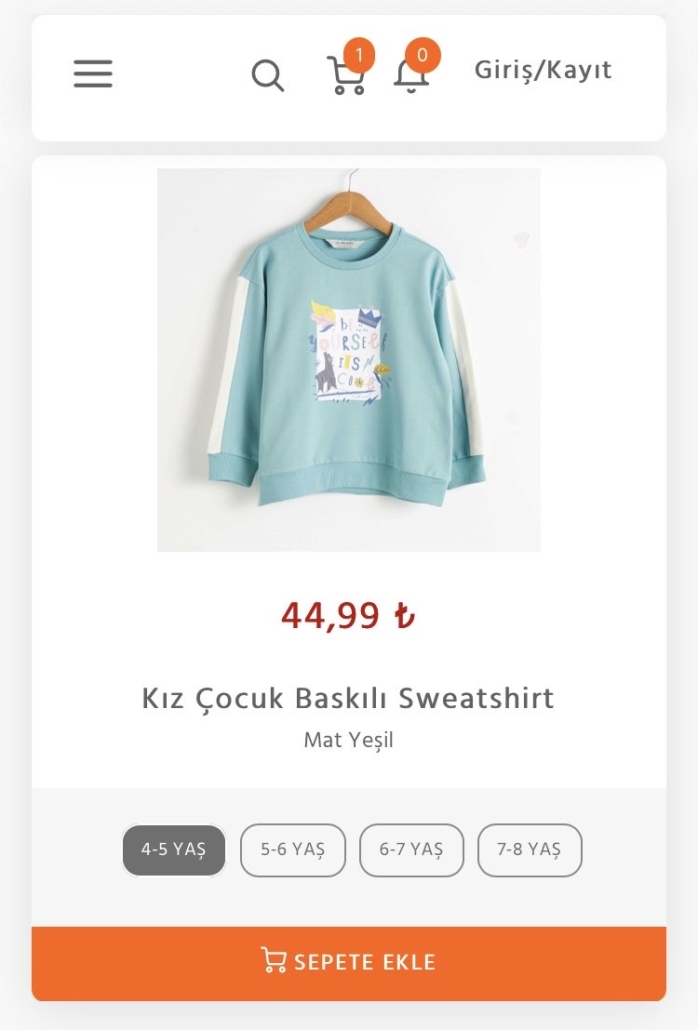698x1030 pixels.
Task: Click the 44,99 ₺ price
Action: (348, 616)
